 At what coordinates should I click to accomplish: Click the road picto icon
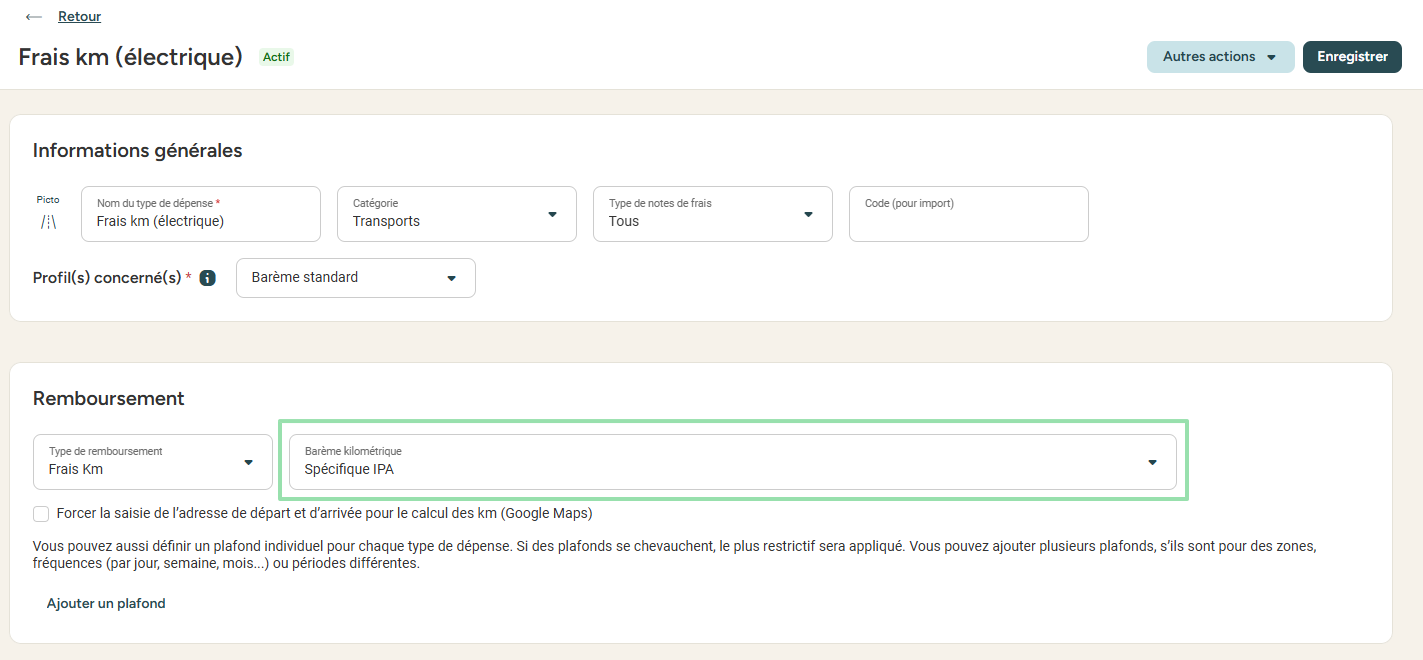click(48, 222)
